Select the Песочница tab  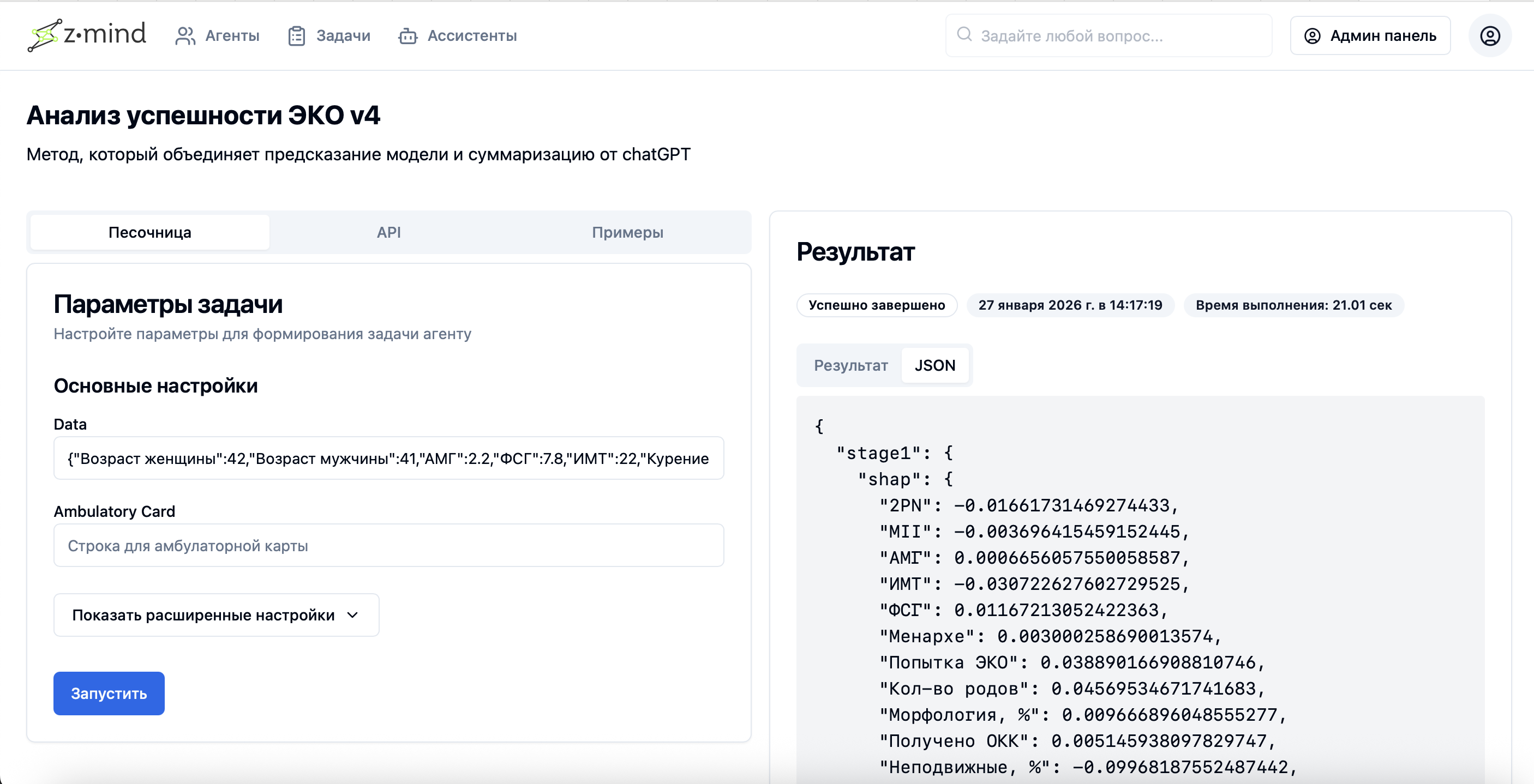[149, 232]
